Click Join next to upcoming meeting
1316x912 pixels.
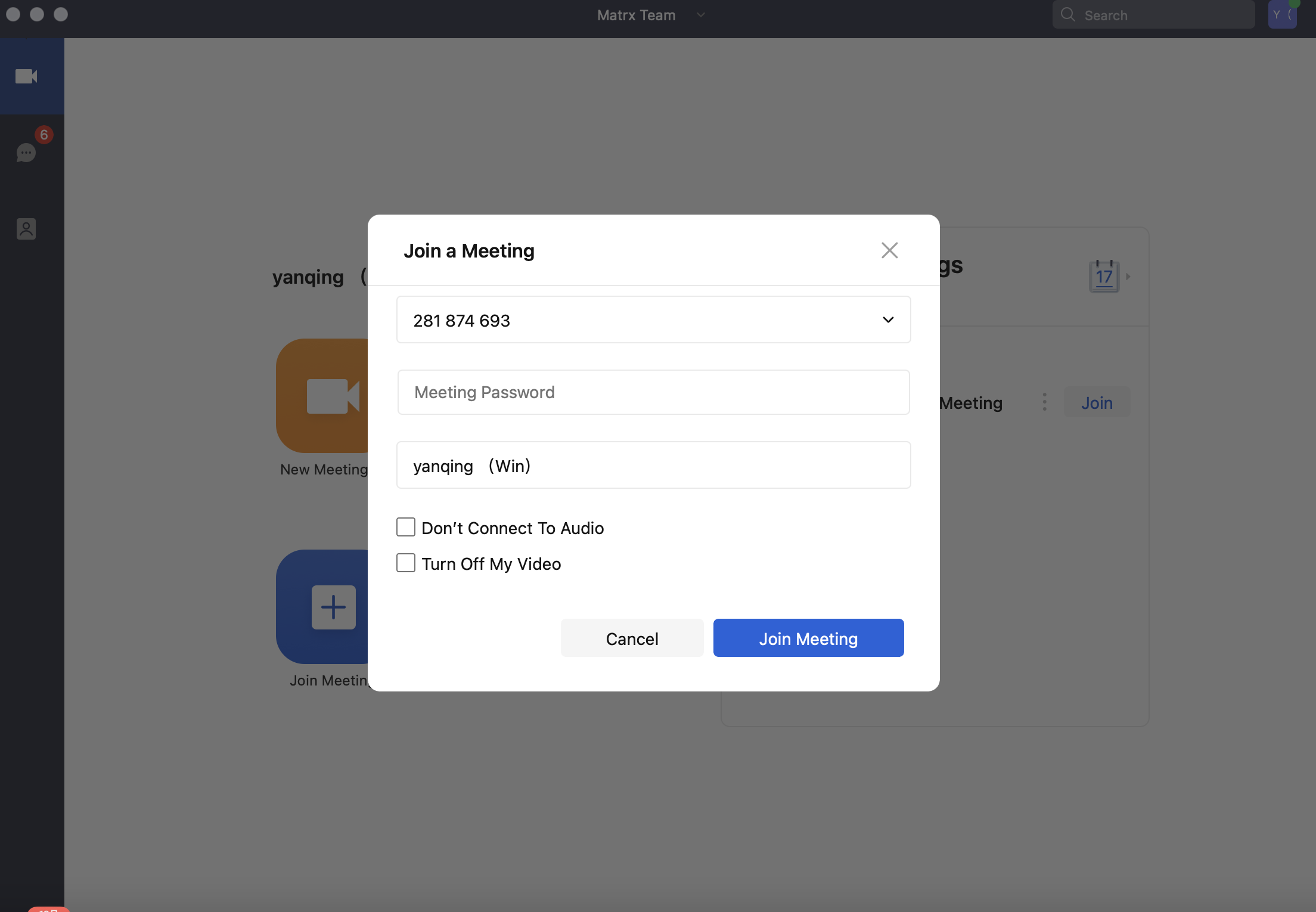(1097, 403)
